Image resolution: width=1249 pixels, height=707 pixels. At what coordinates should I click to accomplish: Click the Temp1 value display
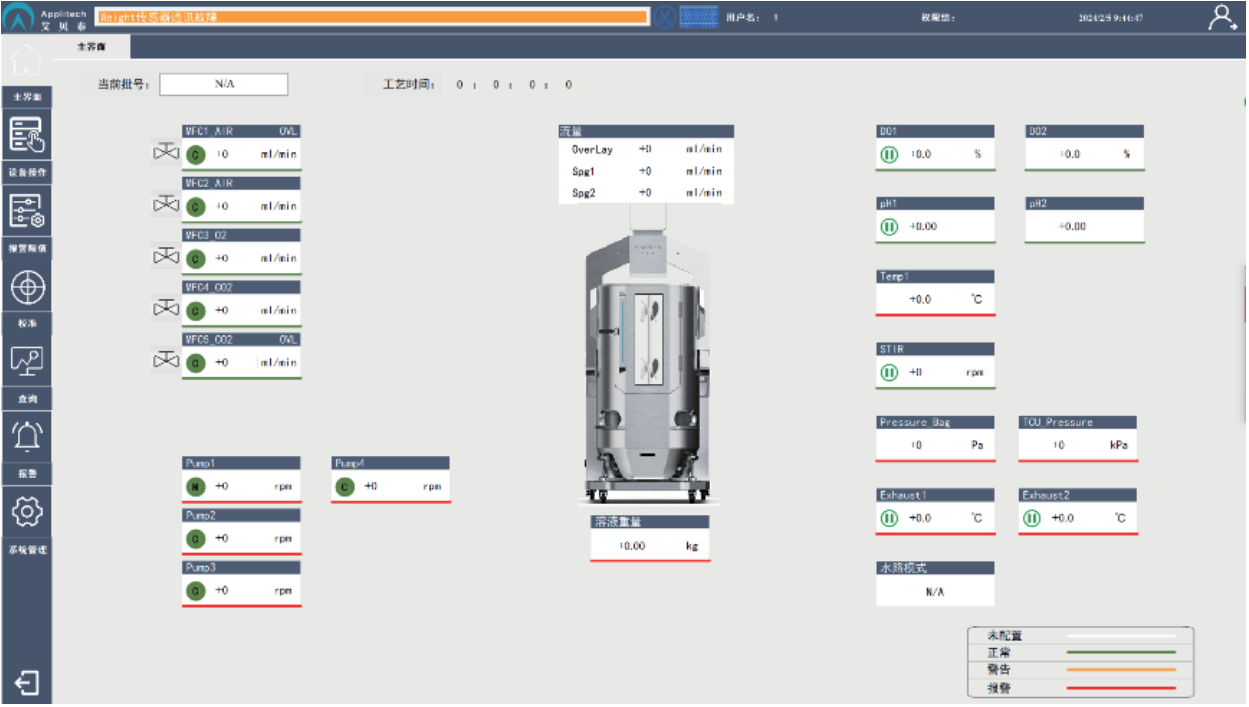point(935,299)
